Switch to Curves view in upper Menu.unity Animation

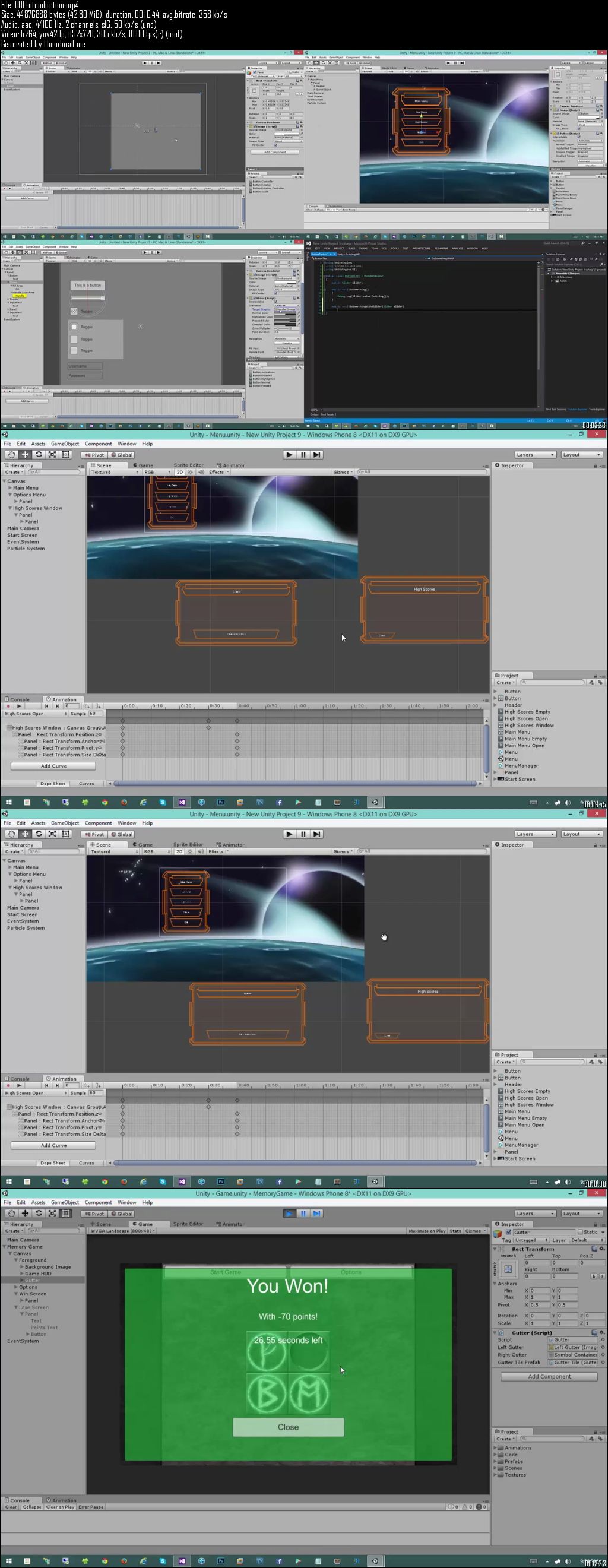click(x=87, y=783)
